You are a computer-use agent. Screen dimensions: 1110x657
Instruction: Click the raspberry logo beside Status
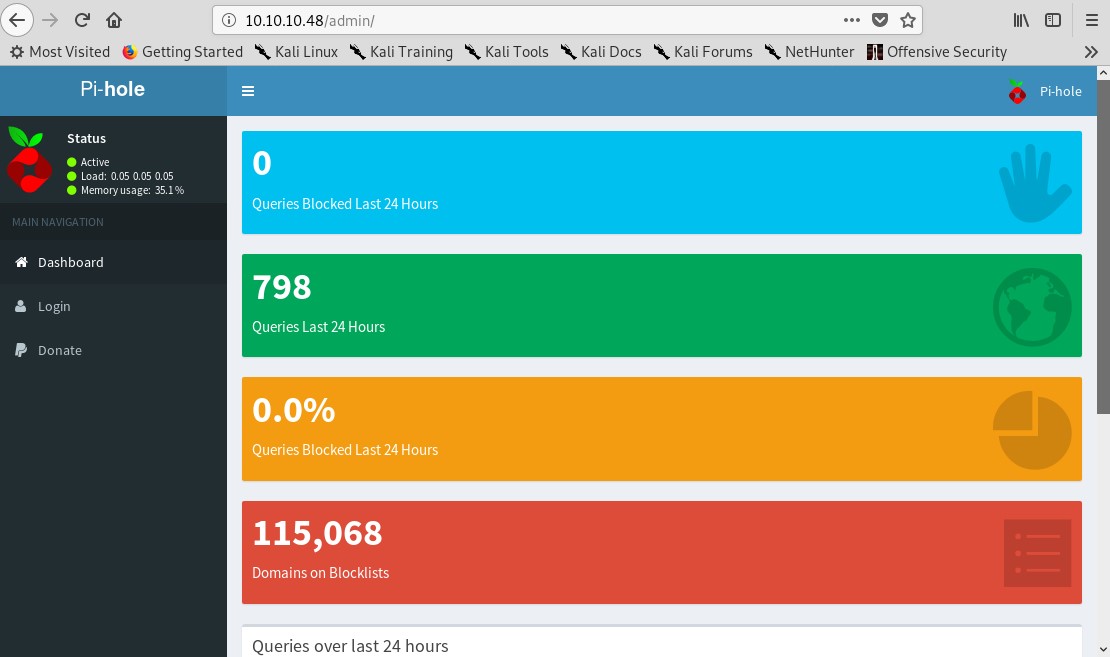(29, 160)
